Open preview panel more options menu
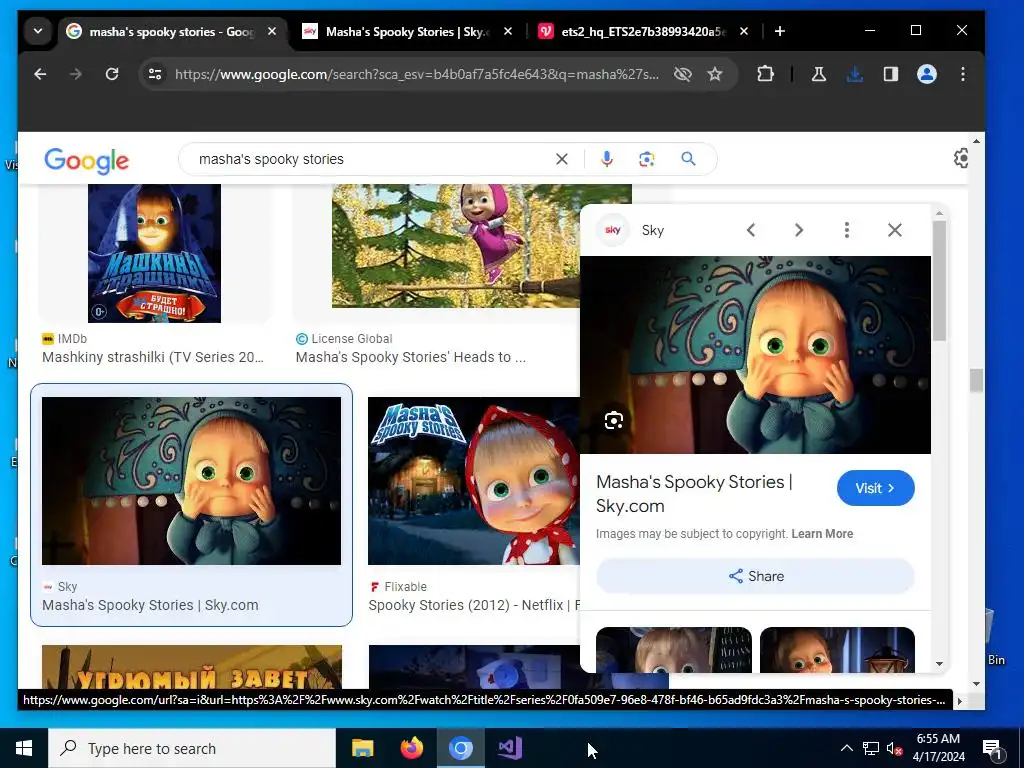 point(847,230)
